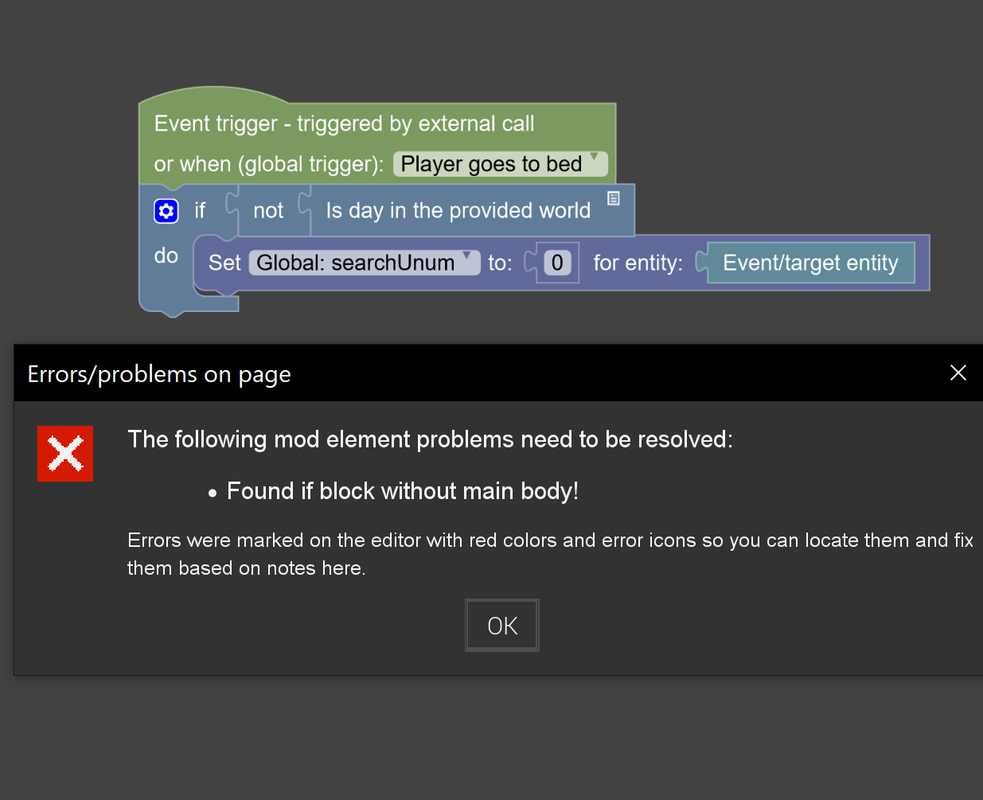
Task: Click the 'Set' label on the purple block
Action: click(224, 263)
